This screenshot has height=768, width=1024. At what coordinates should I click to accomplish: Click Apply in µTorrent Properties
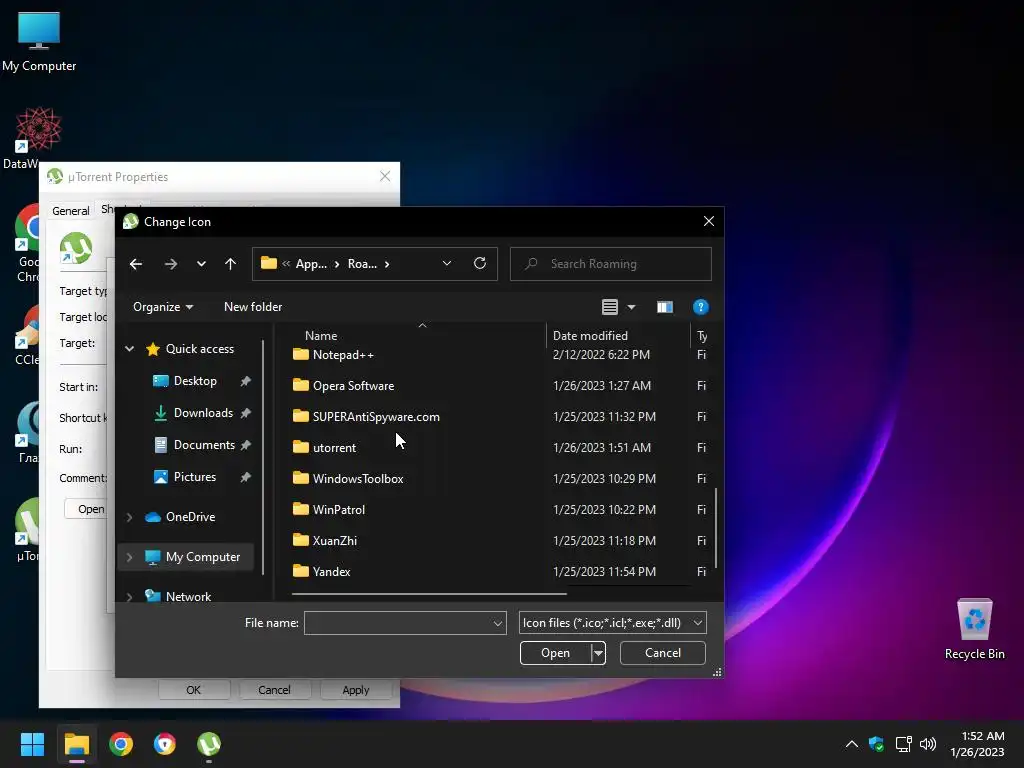[355, 690]
